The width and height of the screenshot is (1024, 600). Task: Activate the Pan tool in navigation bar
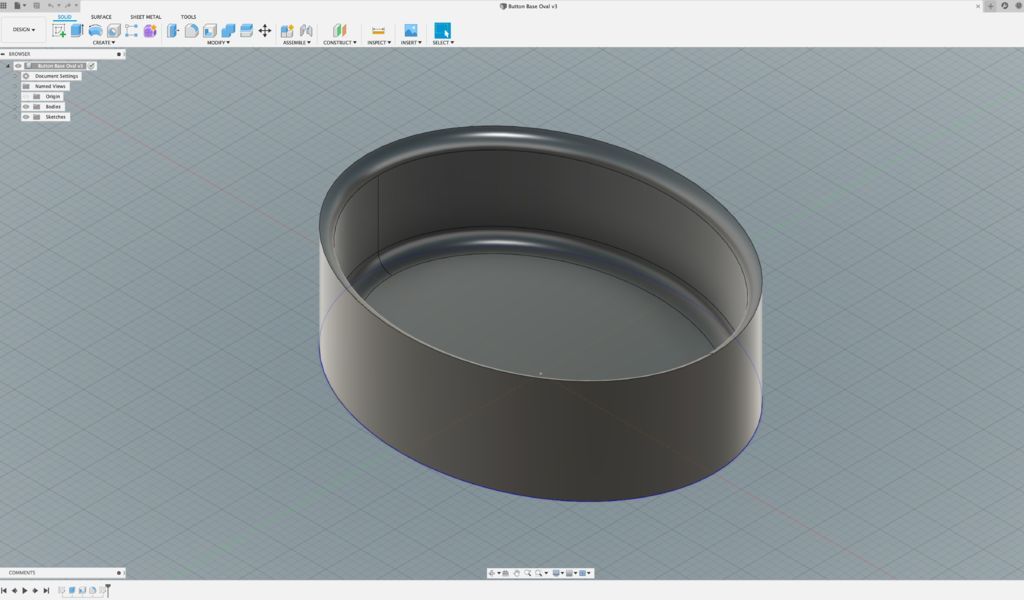pos(516,572)
